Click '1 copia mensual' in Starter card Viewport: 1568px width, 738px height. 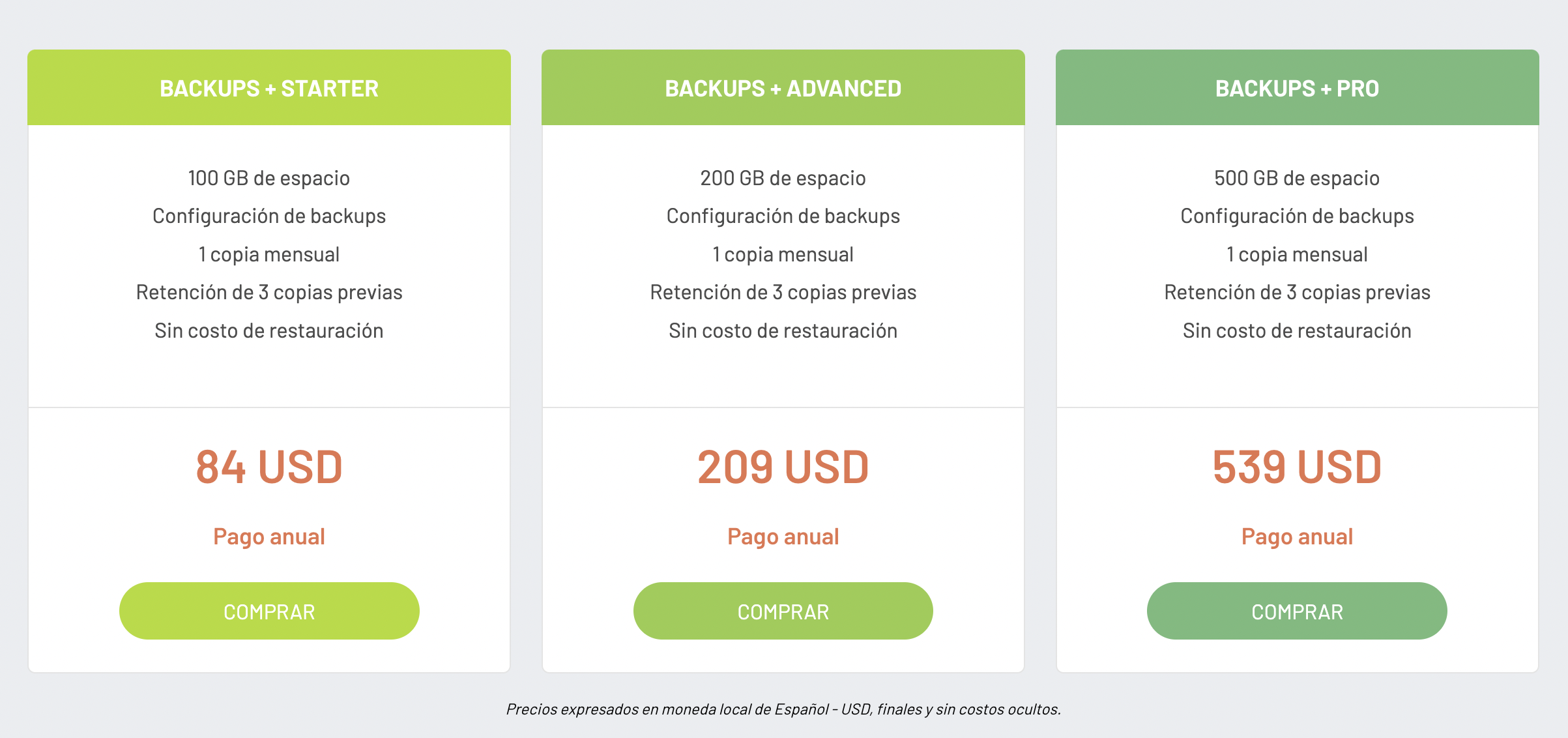click(269, 254)
